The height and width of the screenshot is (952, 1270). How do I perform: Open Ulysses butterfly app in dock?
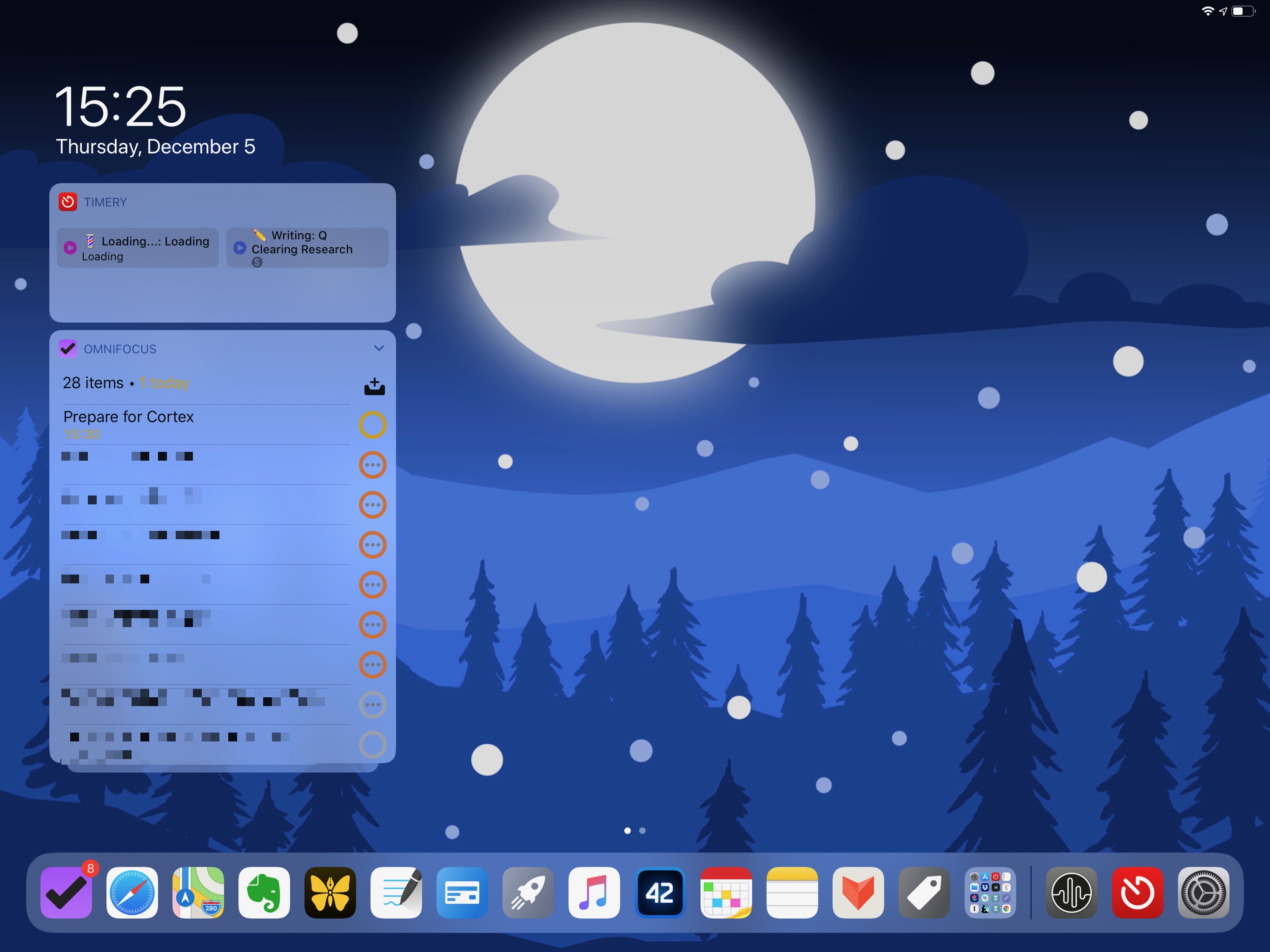(330, 892)
